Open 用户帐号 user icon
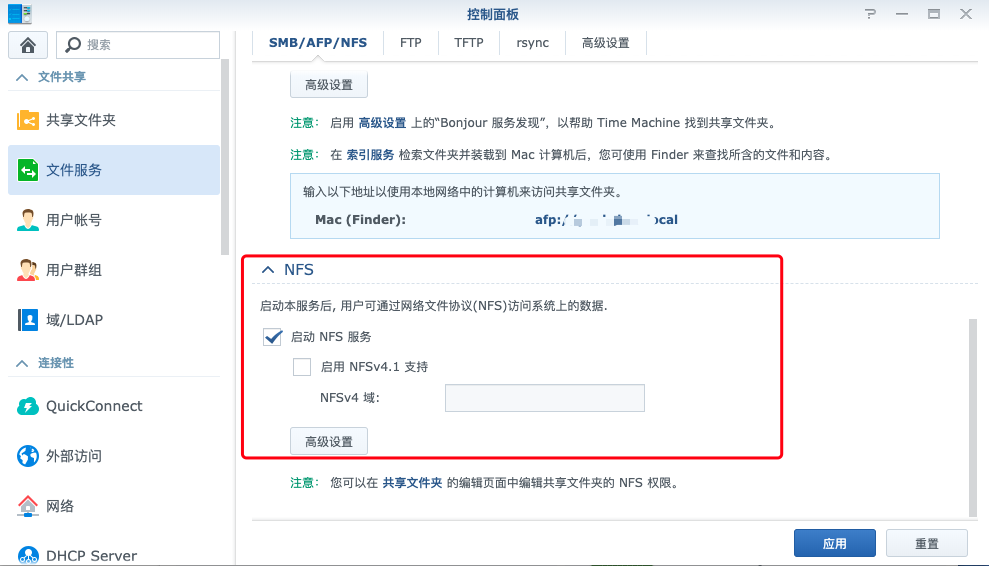The image size is (989, 566). click(28, 220)
